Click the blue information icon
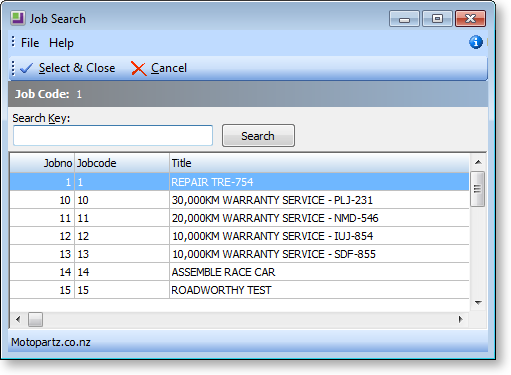Viewport: 511px width, 375px height. point(476,42)
